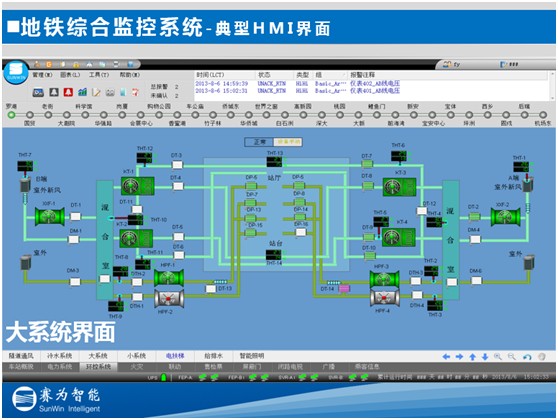
Task: Switch to the 小系统 tab
Action: pyautogui.click(x=136, y=356)
